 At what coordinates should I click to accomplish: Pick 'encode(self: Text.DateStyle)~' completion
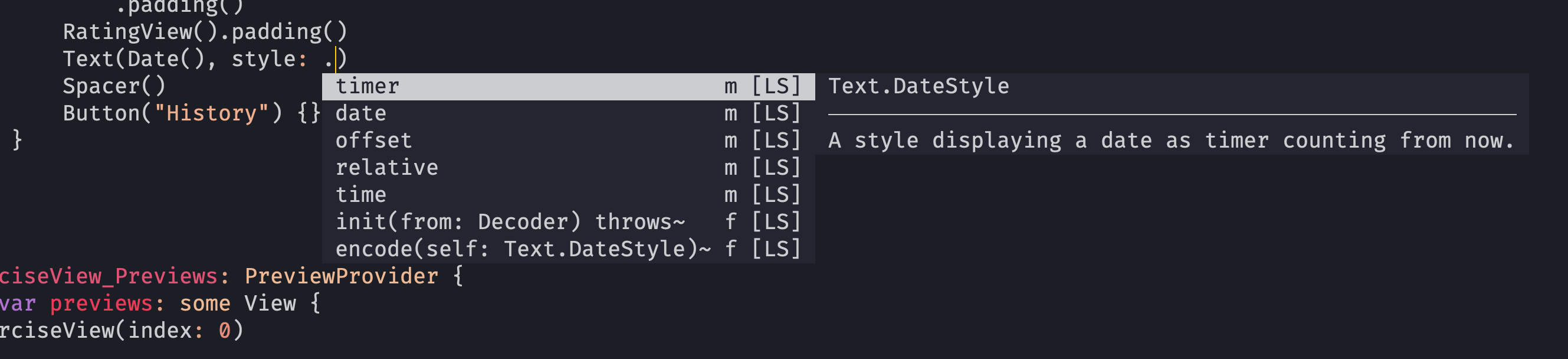click(523, 249)
